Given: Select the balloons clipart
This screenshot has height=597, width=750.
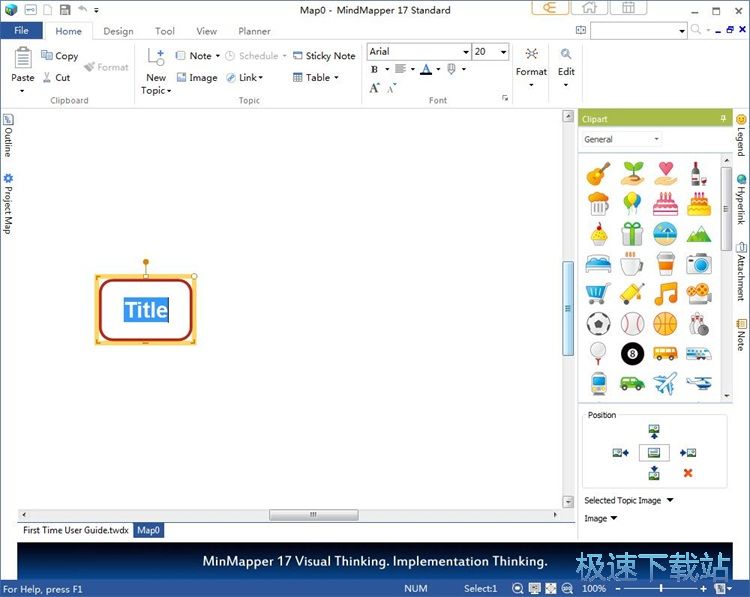Looking at the screenshot, I should click(x=632, y=203).
